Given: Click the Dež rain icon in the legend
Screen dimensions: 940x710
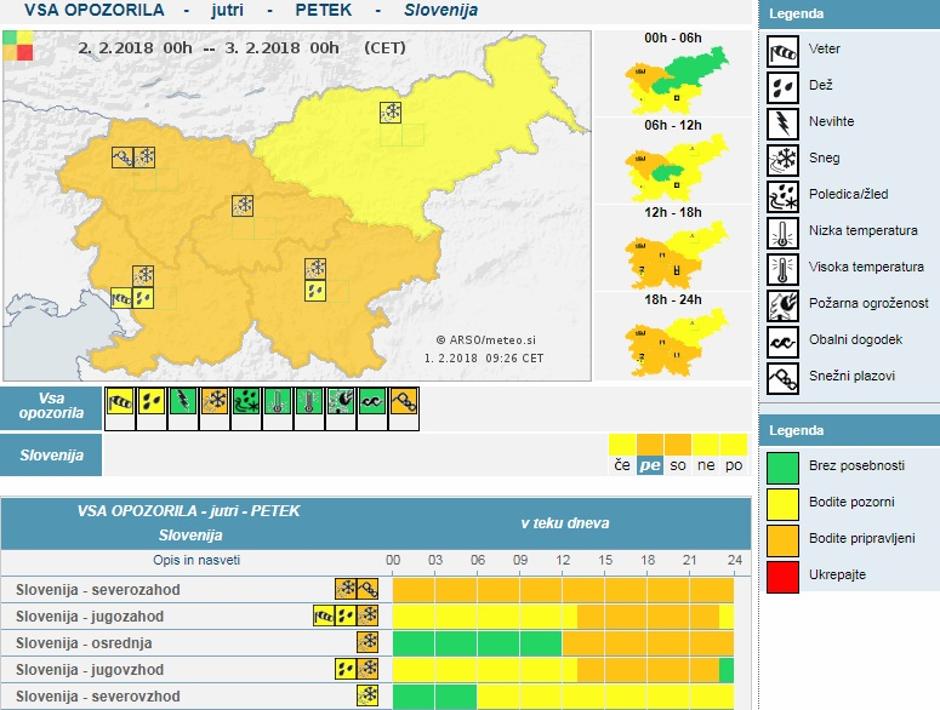Looking at the screenshot, I should point(782,86).
